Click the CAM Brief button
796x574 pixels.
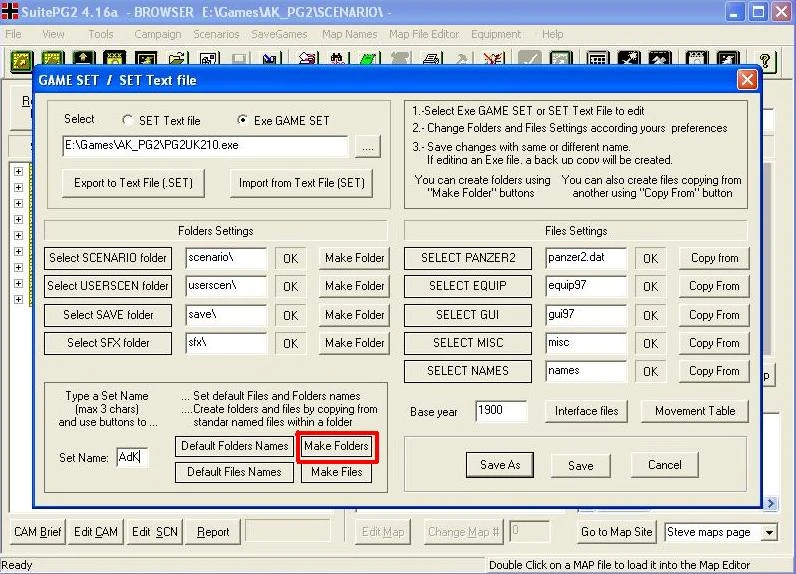(38, 532)
